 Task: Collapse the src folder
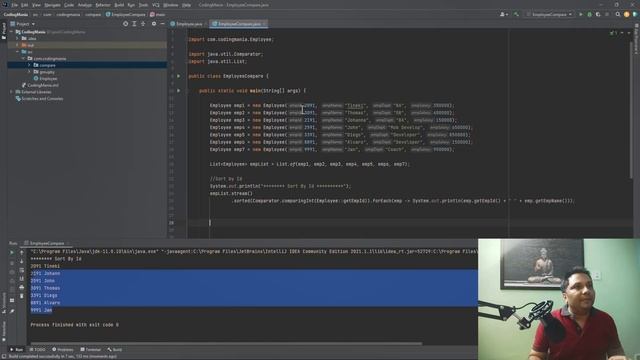click(x=18, y=52)
